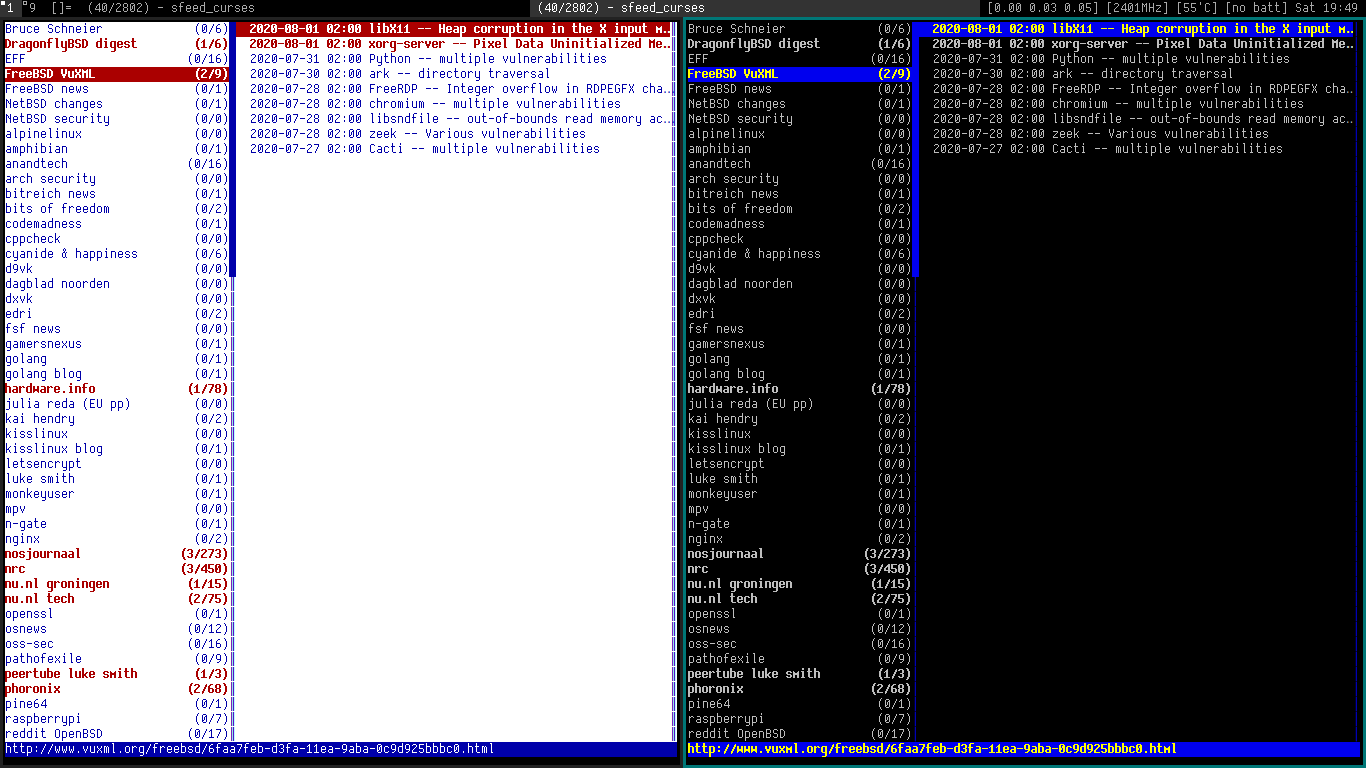The height and width of the screenshot is (768, 1366).
Task: Click the []= tiled layout symbol
Action: [57, 8]
